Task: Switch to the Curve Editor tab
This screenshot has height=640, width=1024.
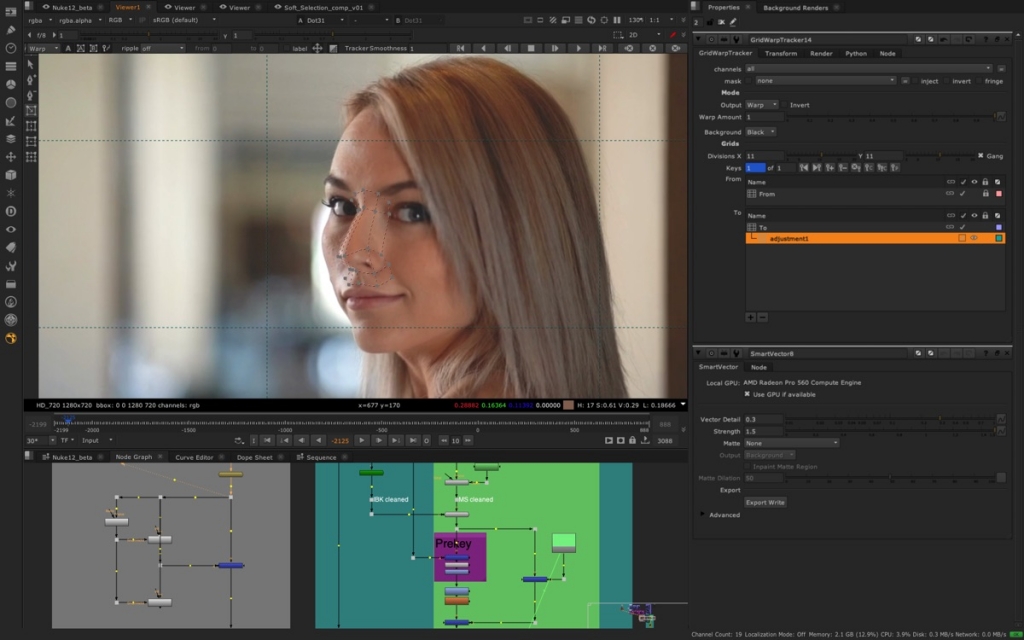Action: [194, 457]
